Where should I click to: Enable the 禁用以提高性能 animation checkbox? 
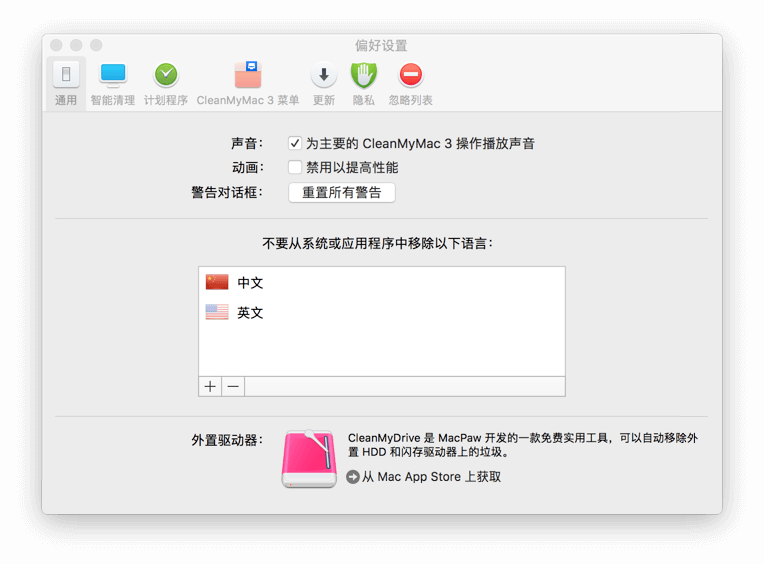pyautogui.click(x=294, y=168)
